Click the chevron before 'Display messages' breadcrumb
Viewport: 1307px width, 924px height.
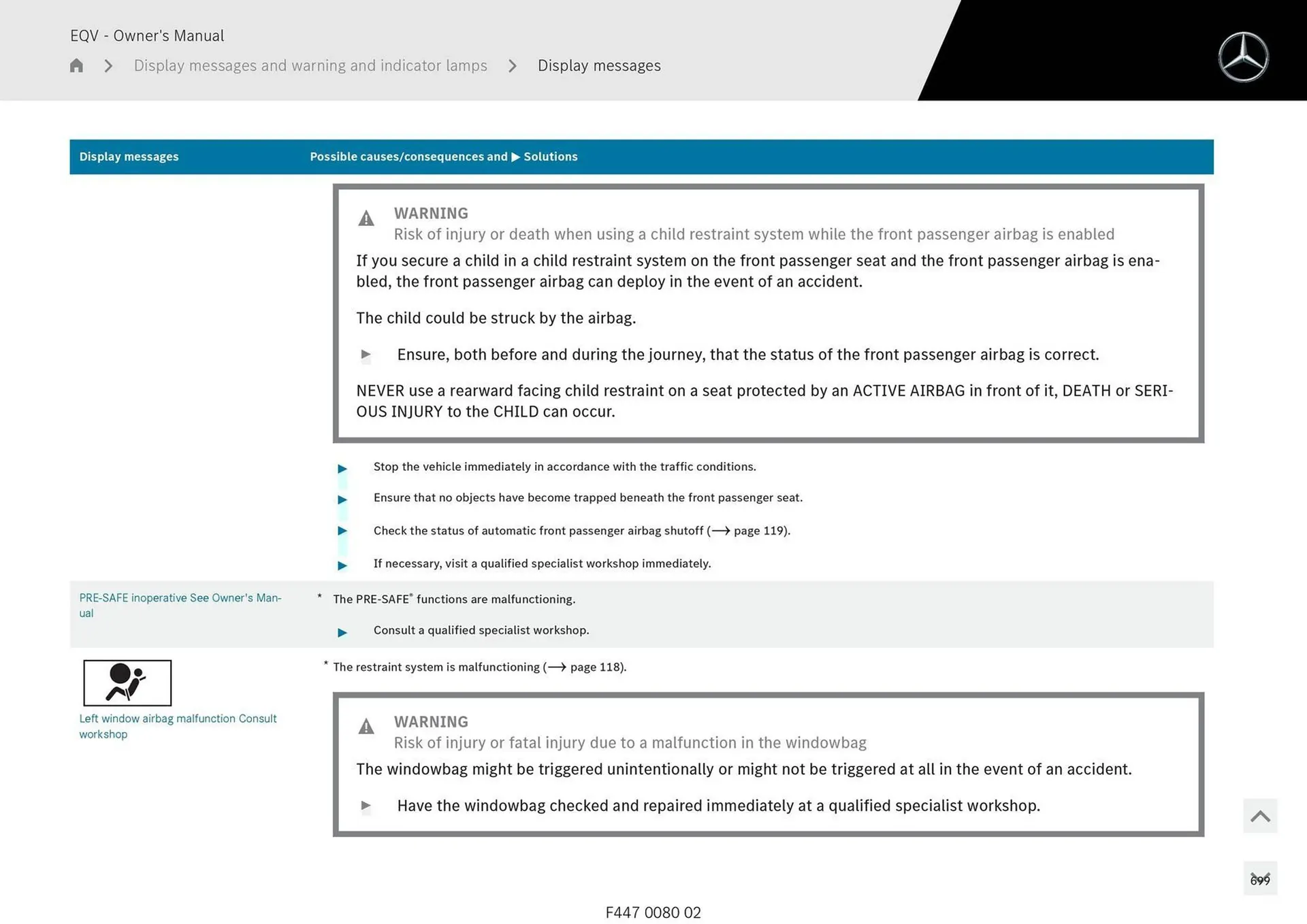tap(513, 65)
